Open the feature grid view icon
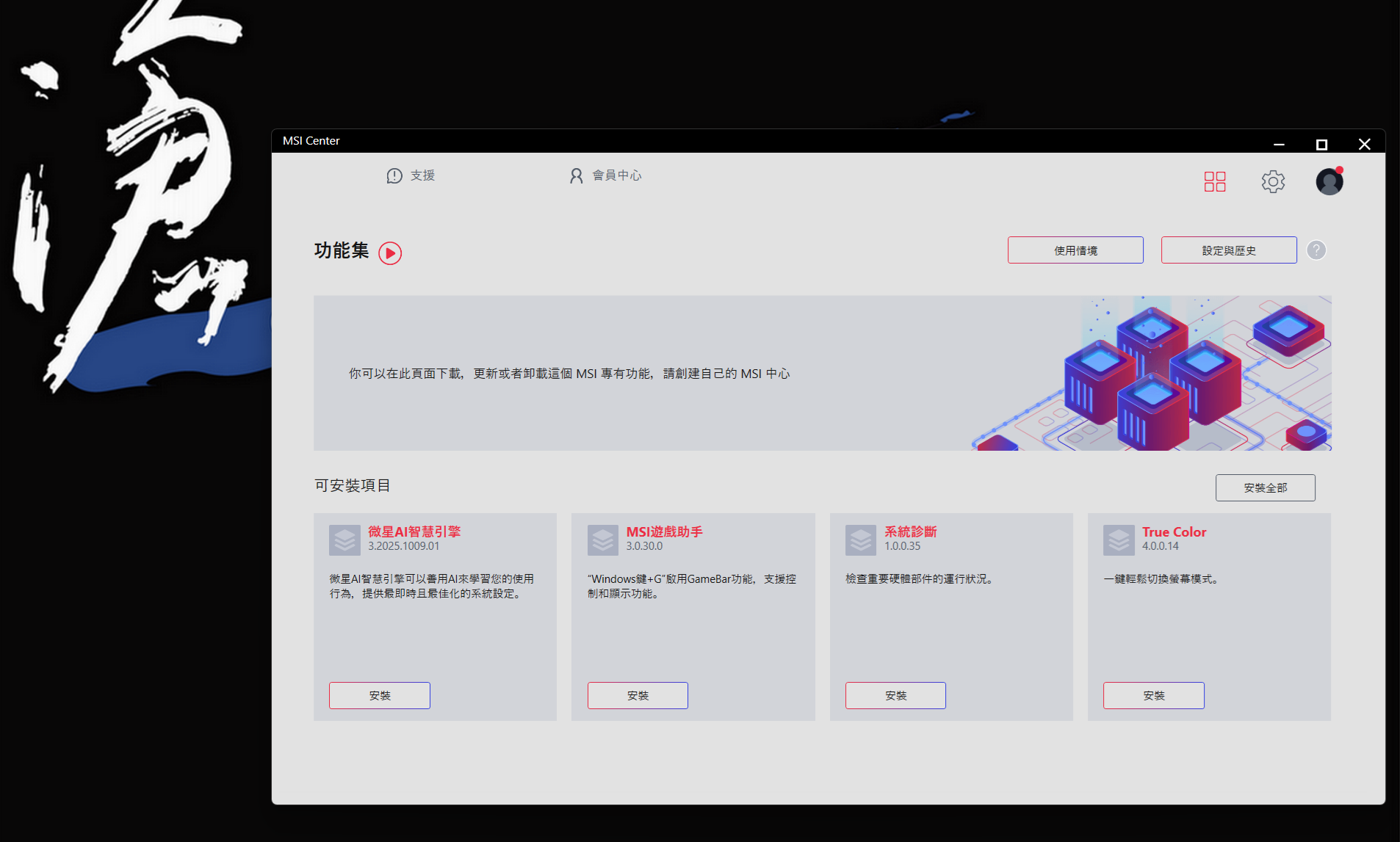 1215,181
